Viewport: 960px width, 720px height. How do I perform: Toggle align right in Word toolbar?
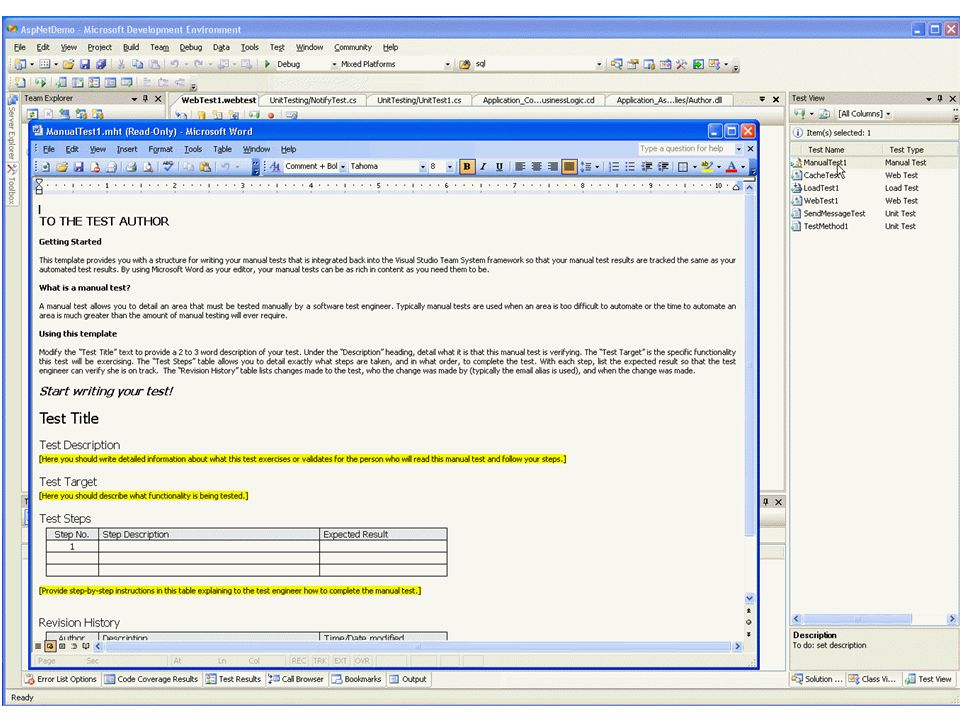pyautogui.click(x=552, y=167)
